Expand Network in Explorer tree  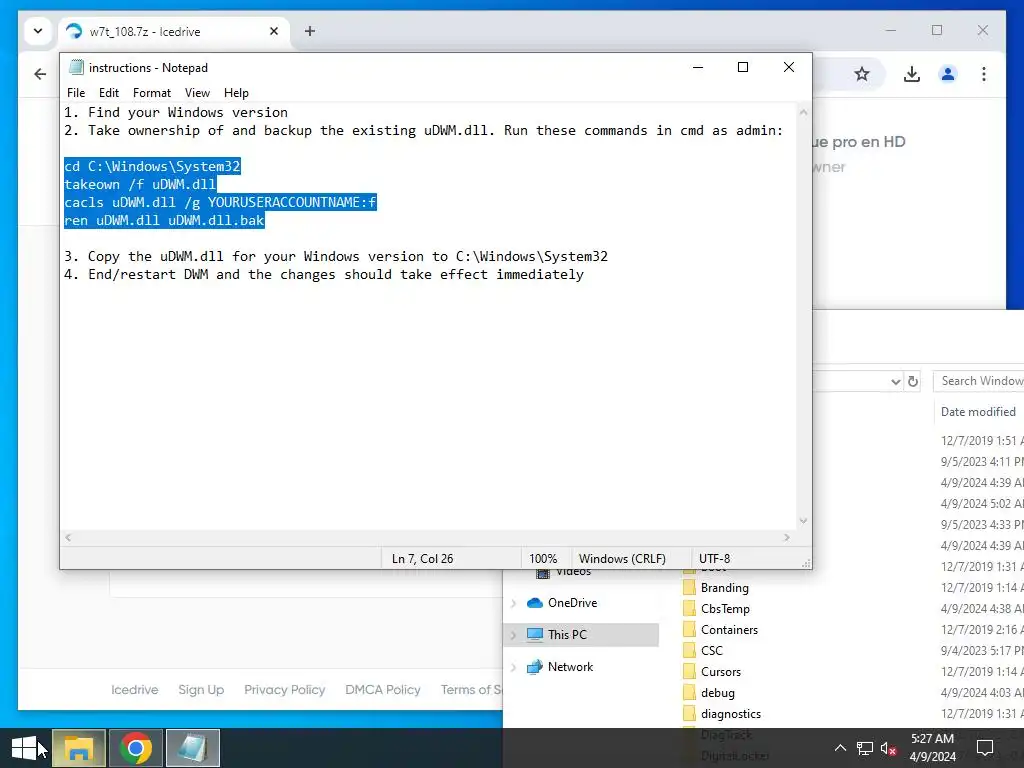coord(514,667)
